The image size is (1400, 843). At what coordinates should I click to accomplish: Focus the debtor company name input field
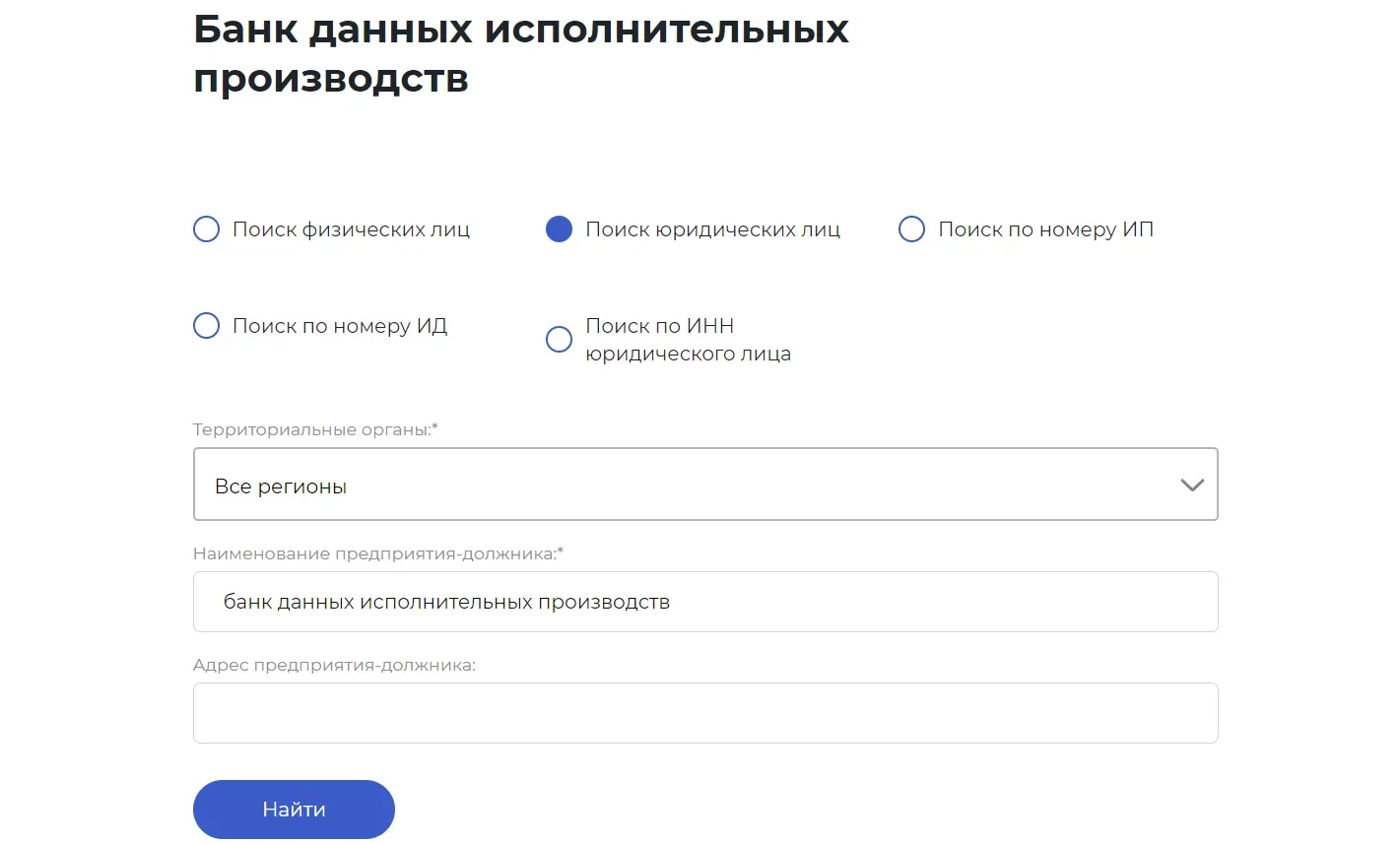(x=705, y=602)
